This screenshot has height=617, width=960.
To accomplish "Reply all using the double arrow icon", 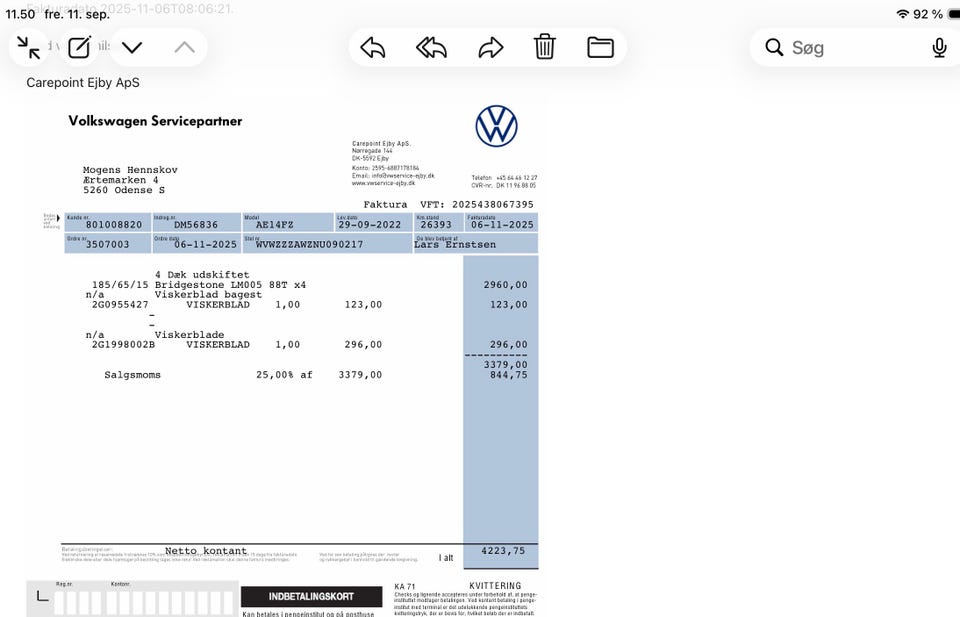I will (x=431, y=47).
